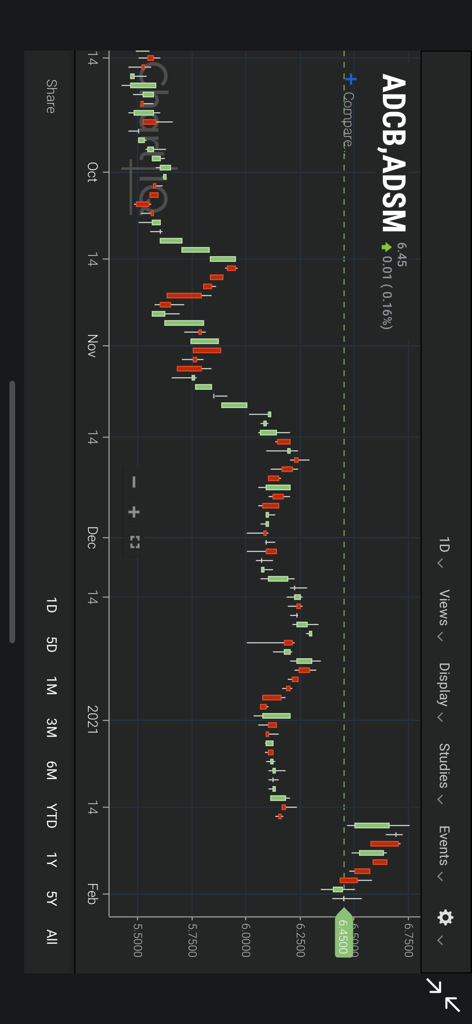Click the 6.45 last price value
Image resolution: width=472 pixels, height=1024 pixels.
point(401,254)
